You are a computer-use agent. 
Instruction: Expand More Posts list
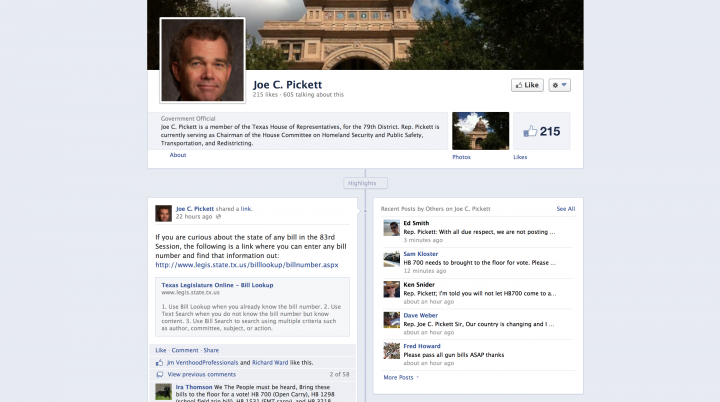[401, 377]
